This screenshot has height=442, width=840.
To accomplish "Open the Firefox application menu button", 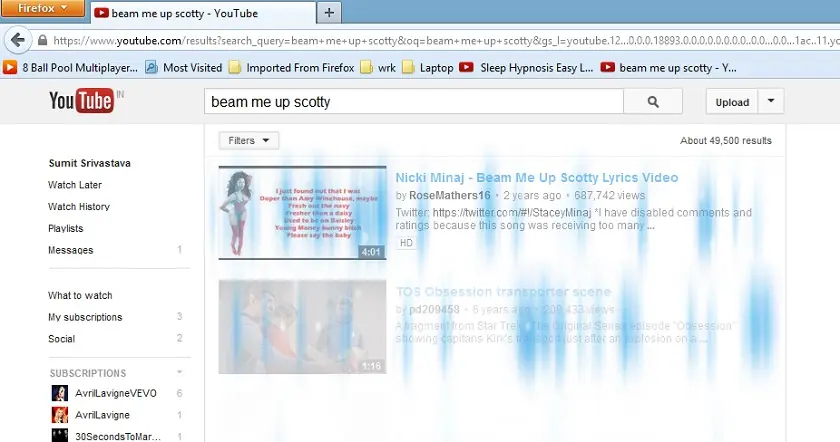I will [42, 8].
